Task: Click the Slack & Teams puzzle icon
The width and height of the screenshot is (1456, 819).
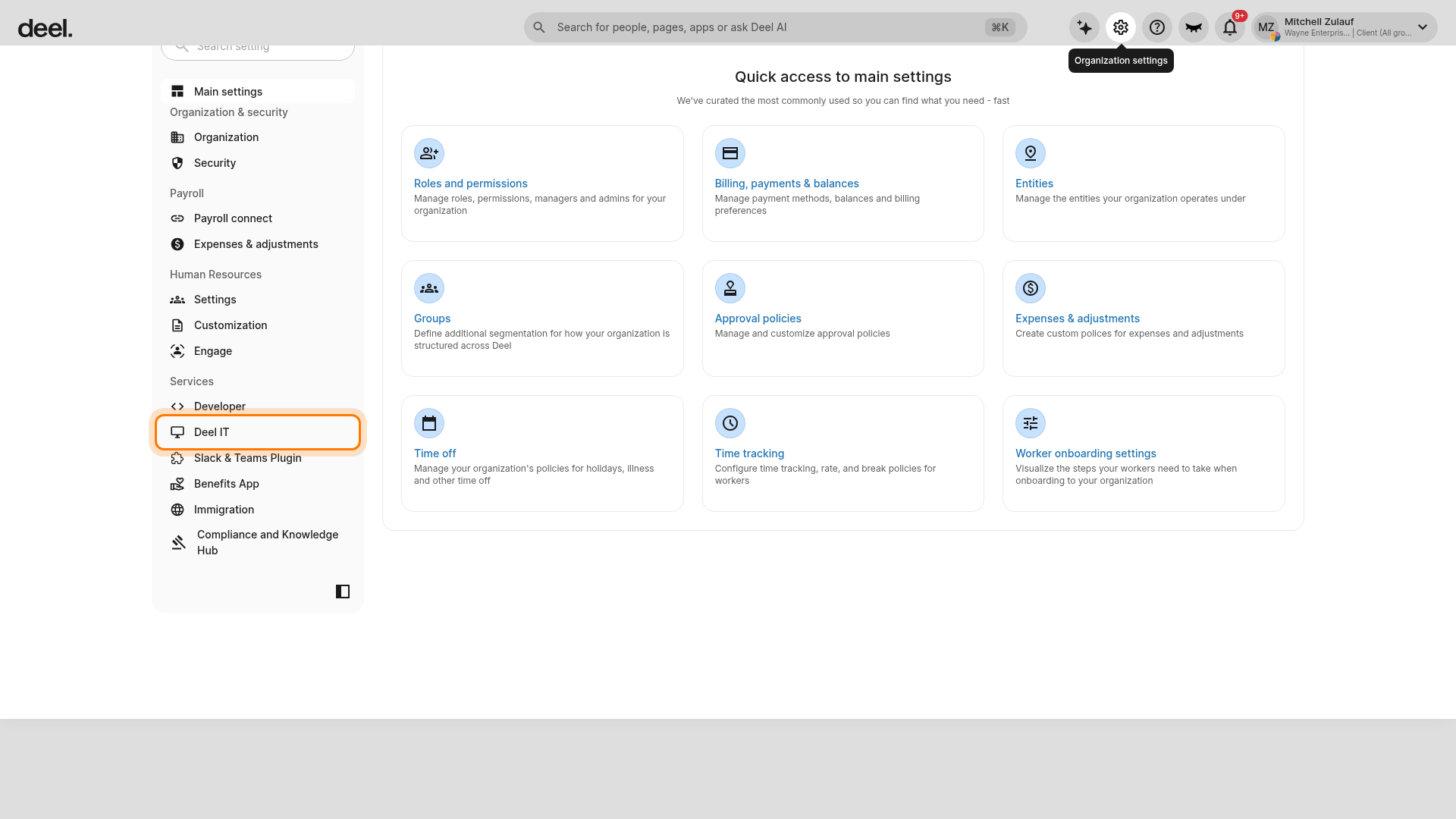Action: 177,458
